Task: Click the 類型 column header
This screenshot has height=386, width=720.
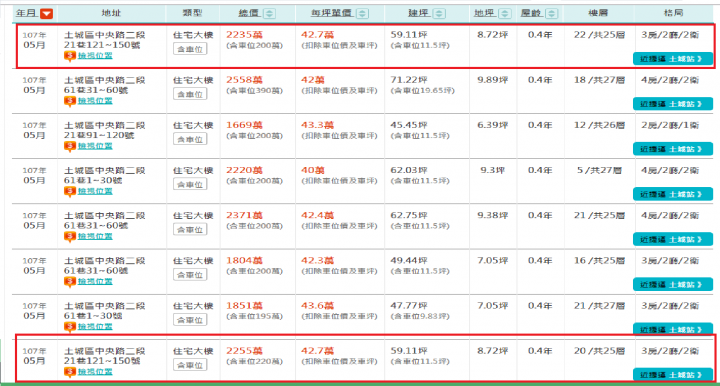Action: click(192, 13)
